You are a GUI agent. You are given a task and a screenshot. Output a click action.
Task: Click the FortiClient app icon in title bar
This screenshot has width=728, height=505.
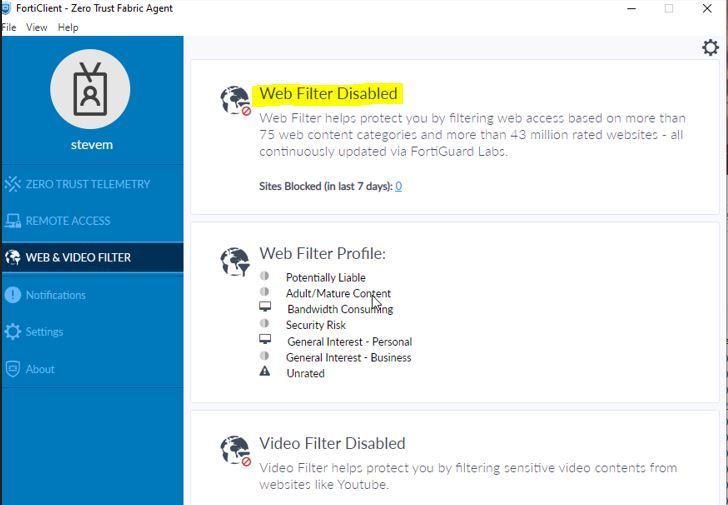click(6, 8)
